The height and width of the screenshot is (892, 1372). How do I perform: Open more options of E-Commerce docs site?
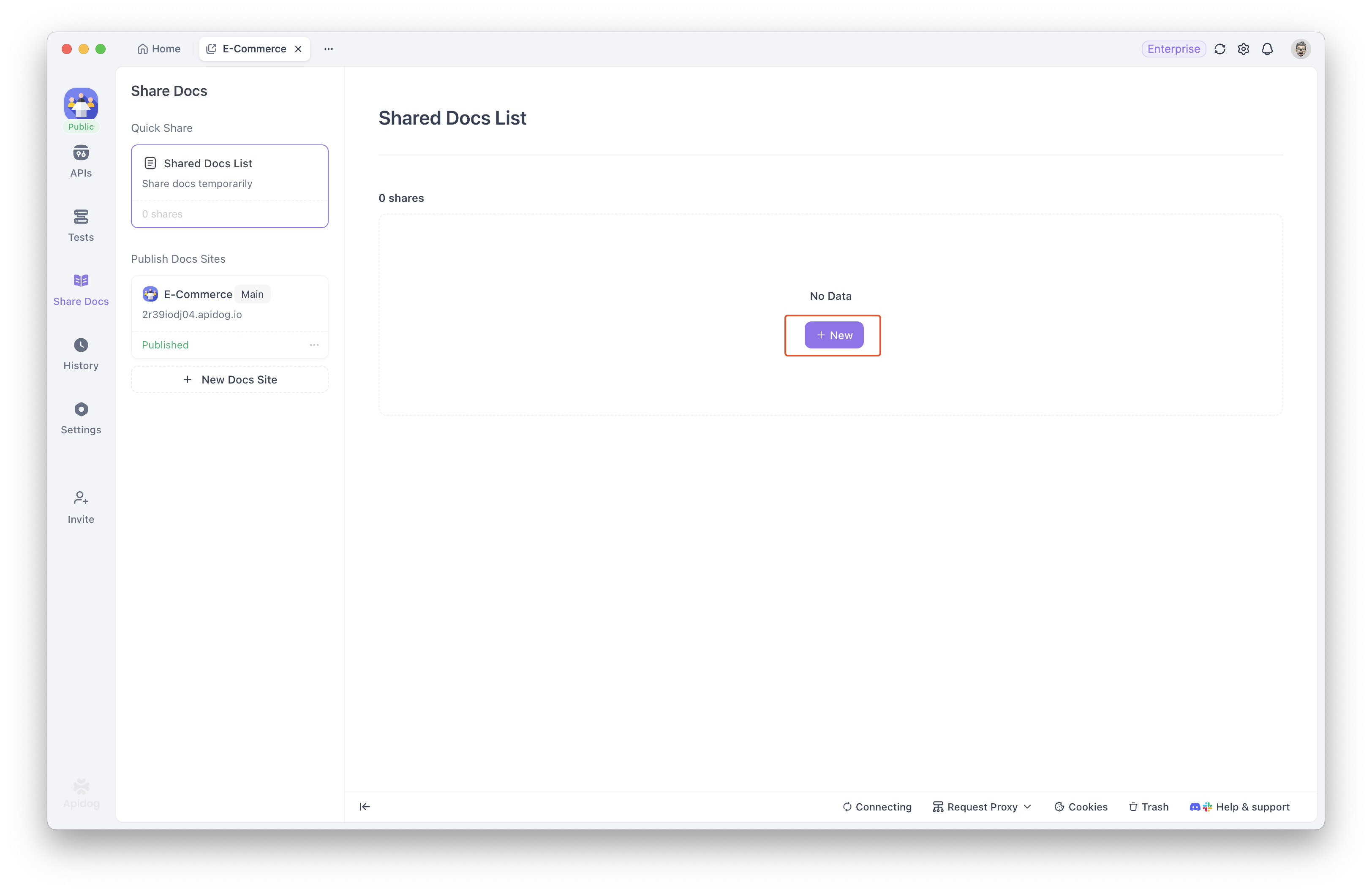314,345
